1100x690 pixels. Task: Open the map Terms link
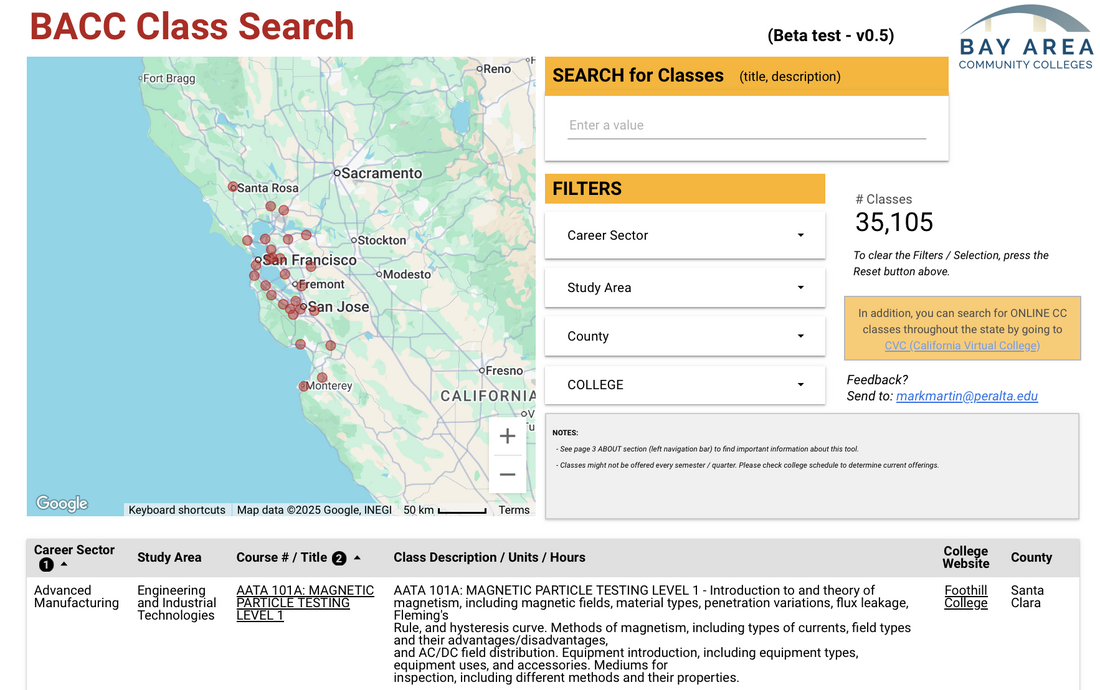[x=514, y=510]
